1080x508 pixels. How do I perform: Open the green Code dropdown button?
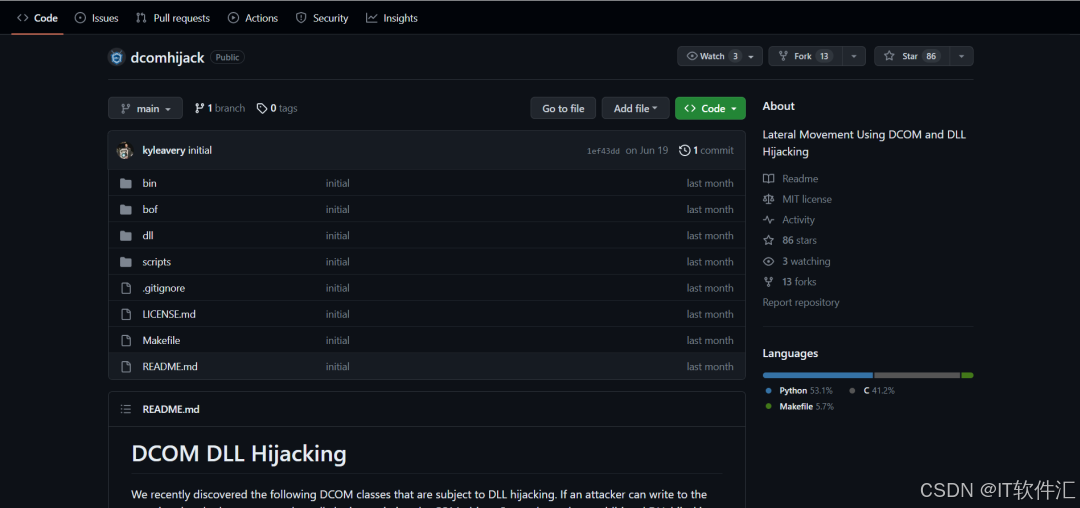[710, 108]
